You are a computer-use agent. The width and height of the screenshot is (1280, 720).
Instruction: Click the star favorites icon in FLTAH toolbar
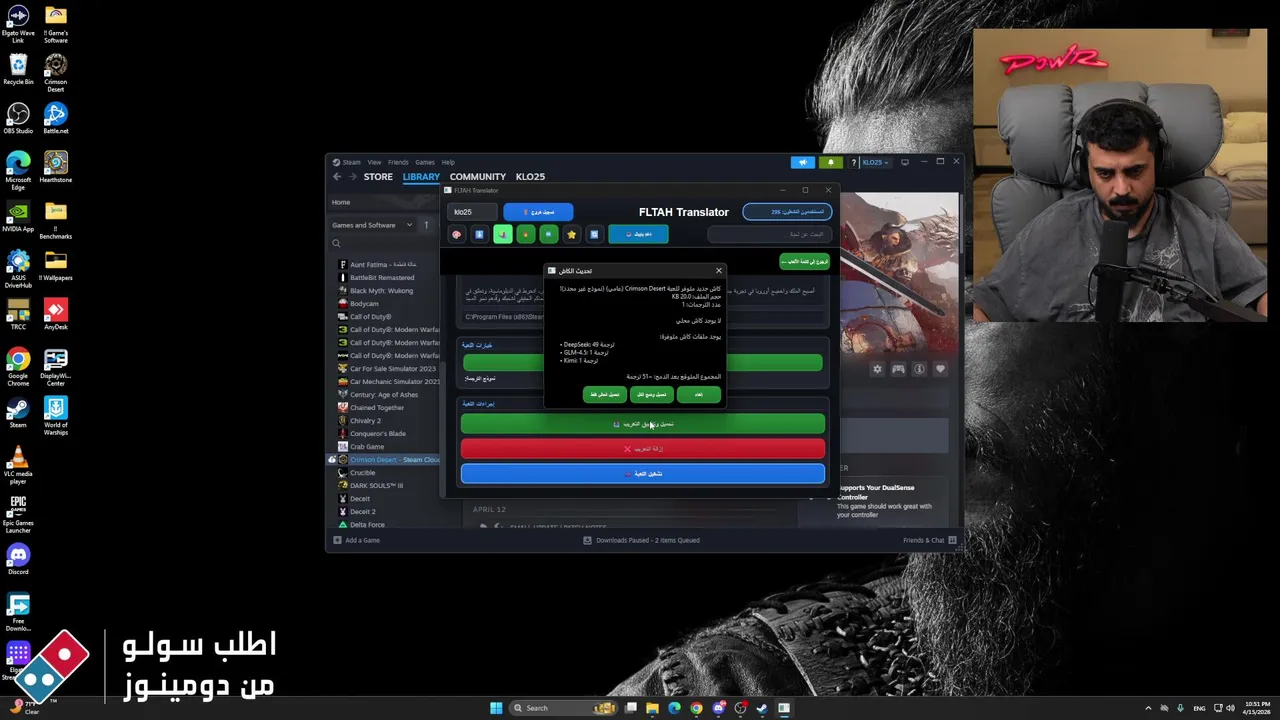pos(571,234)
